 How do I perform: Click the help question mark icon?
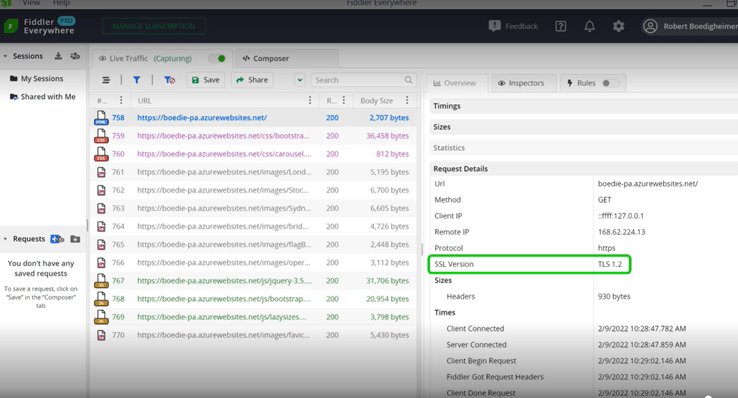[x=561, y=26]
